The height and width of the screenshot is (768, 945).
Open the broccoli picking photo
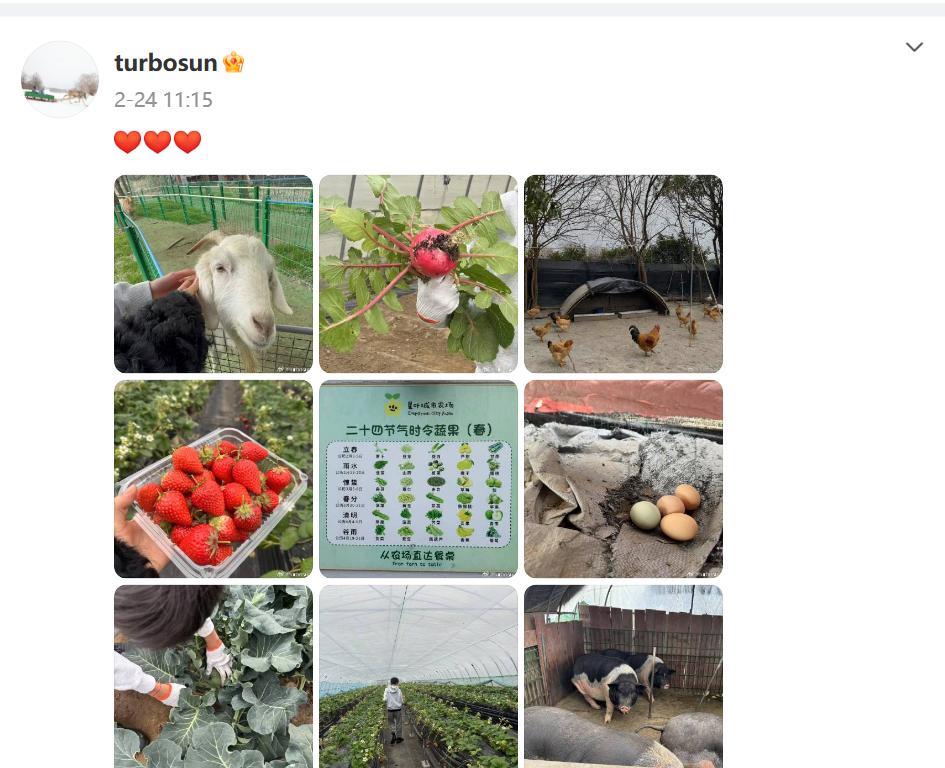tap(213, 676)
